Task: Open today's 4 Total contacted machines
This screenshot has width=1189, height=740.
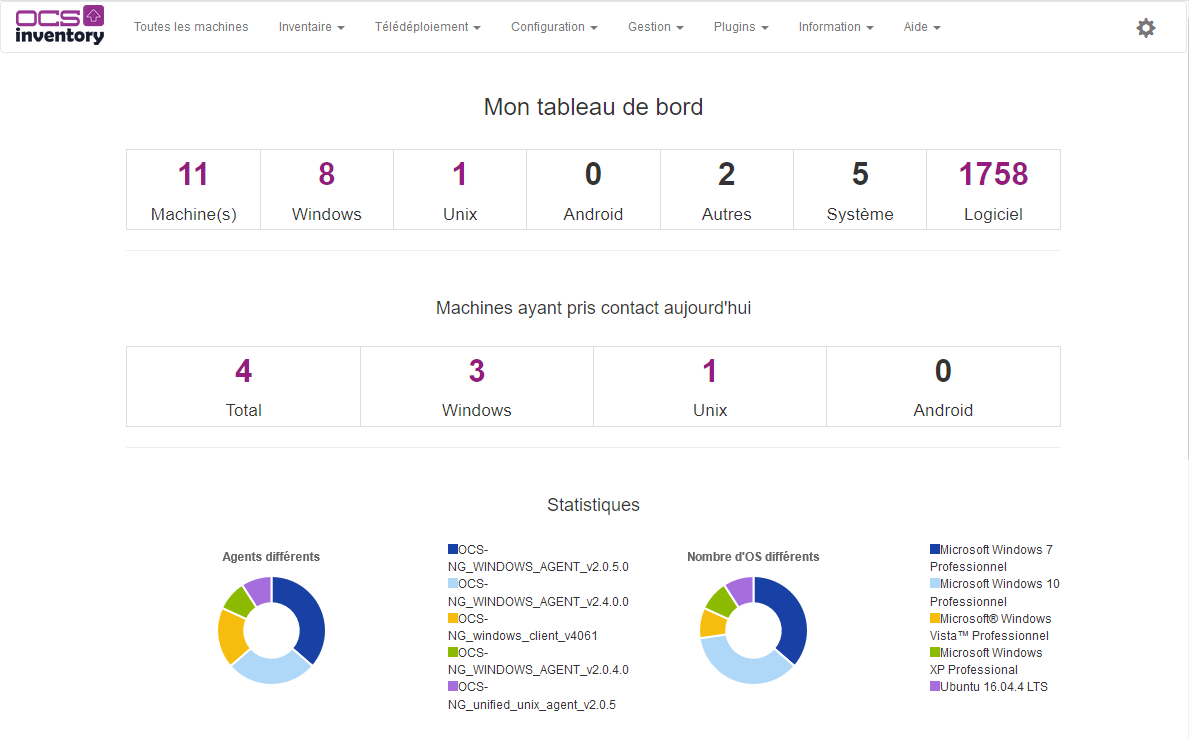Action: (243, 371)
